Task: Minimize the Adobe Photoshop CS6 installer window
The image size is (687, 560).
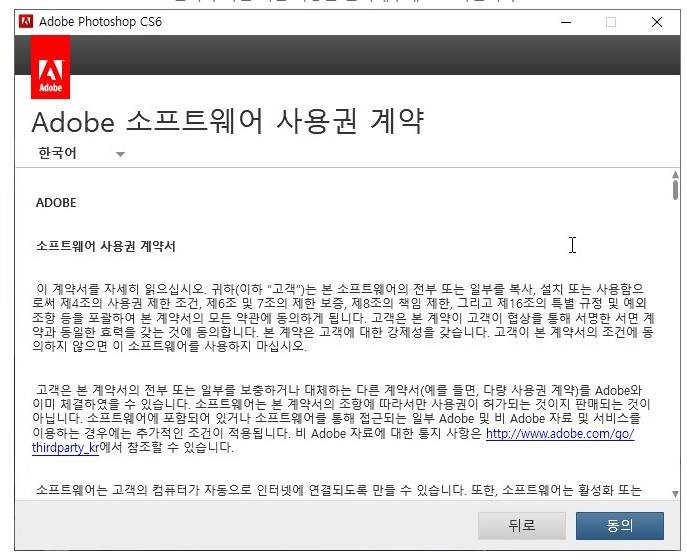Action: point(566,22)
